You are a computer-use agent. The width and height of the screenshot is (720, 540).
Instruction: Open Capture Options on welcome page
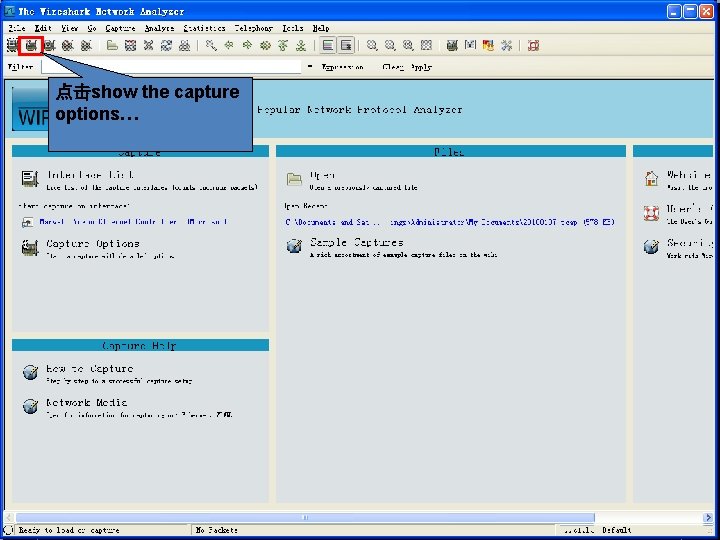(x=93, y=244)
